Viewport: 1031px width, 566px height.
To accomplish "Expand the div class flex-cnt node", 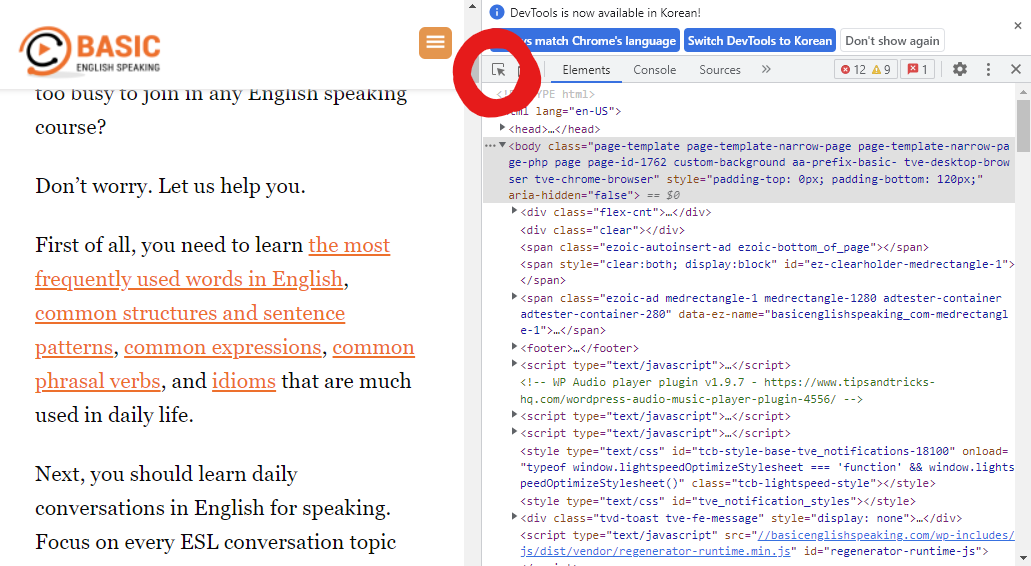I will coord(514,211).
